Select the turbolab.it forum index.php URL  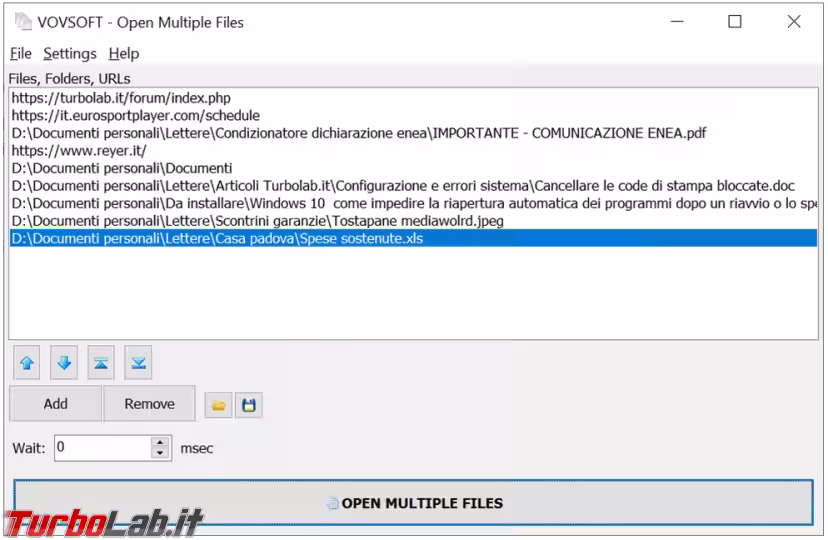pyautogui.click(x=413, y=98)
